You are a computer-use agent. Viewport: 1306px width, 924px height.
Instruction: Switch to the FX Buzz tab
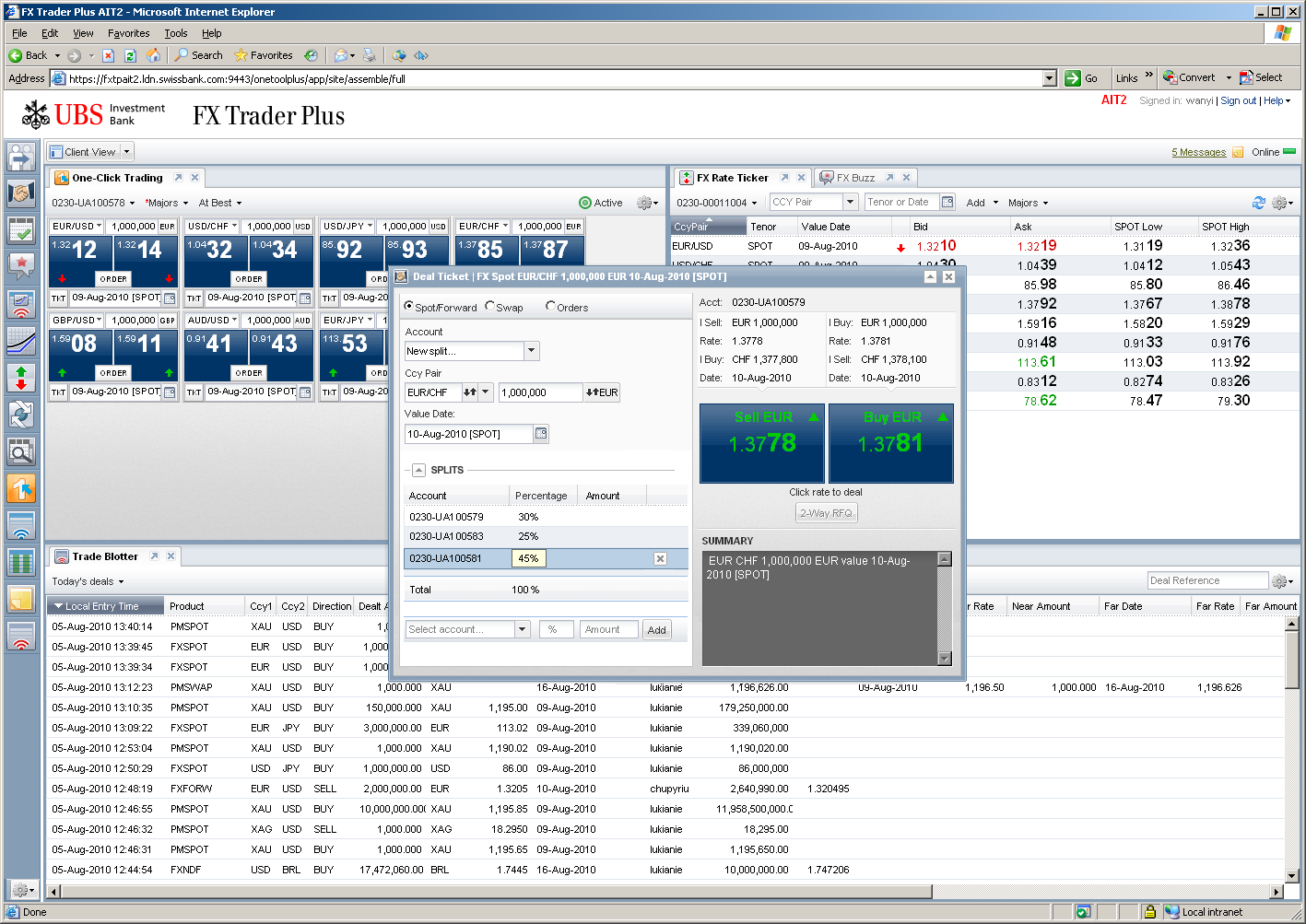coord(854,178)
